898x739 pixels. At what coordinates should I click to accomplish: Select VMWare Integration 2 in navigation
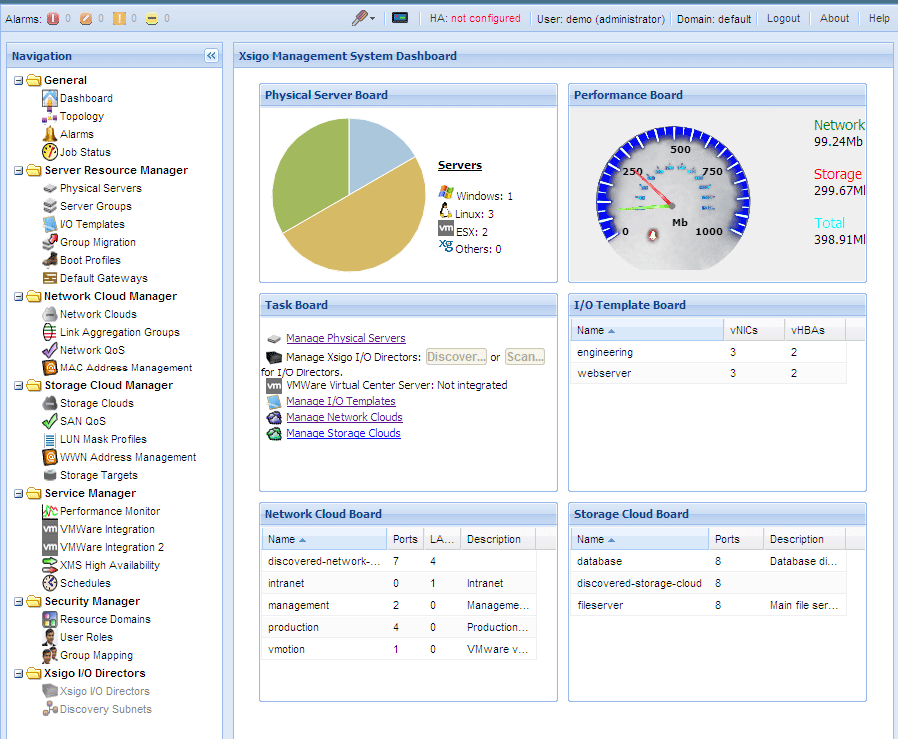click(x=112, y=547)
